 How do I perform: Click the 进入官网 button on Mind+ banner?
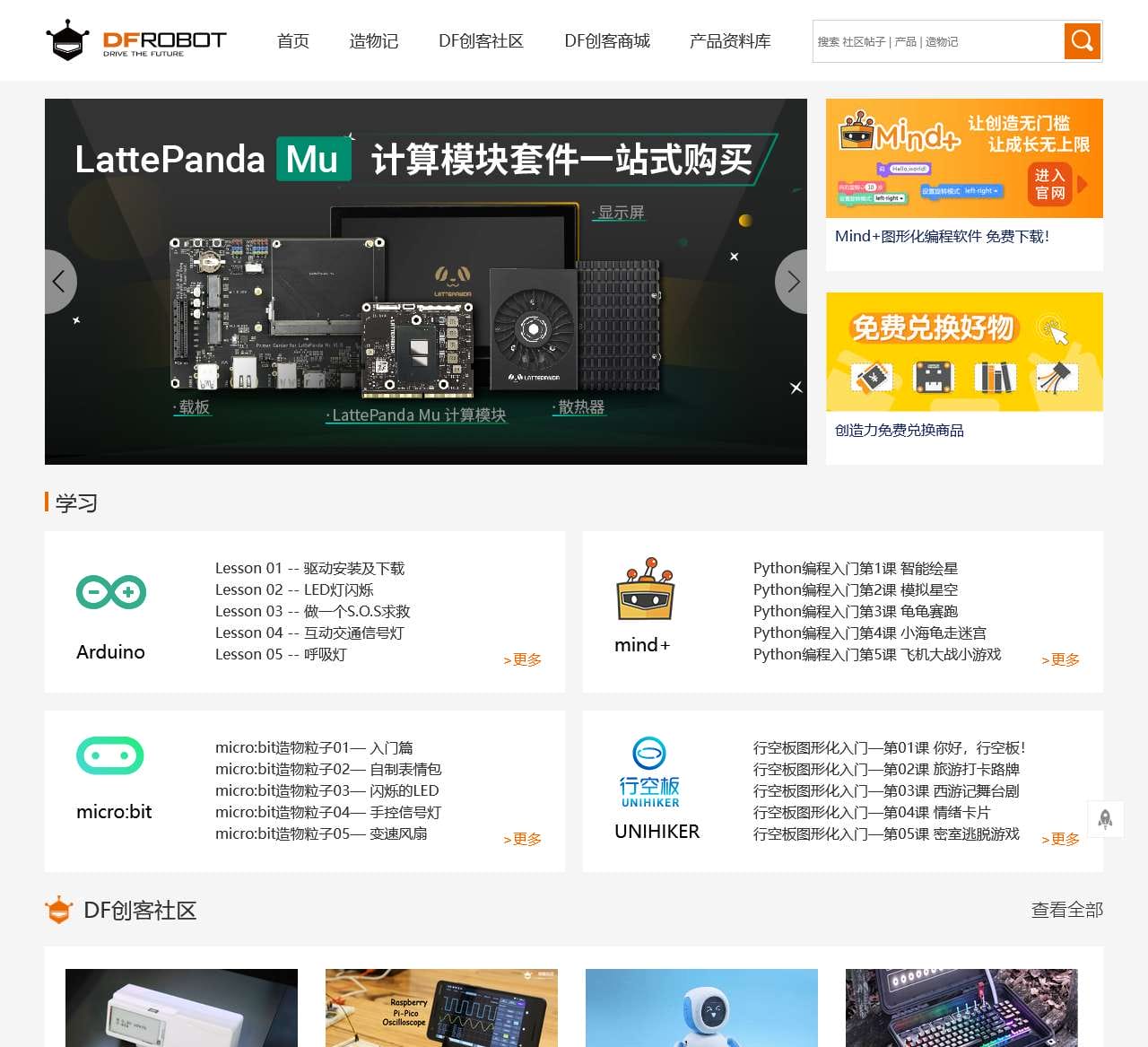pos(1050,184)
